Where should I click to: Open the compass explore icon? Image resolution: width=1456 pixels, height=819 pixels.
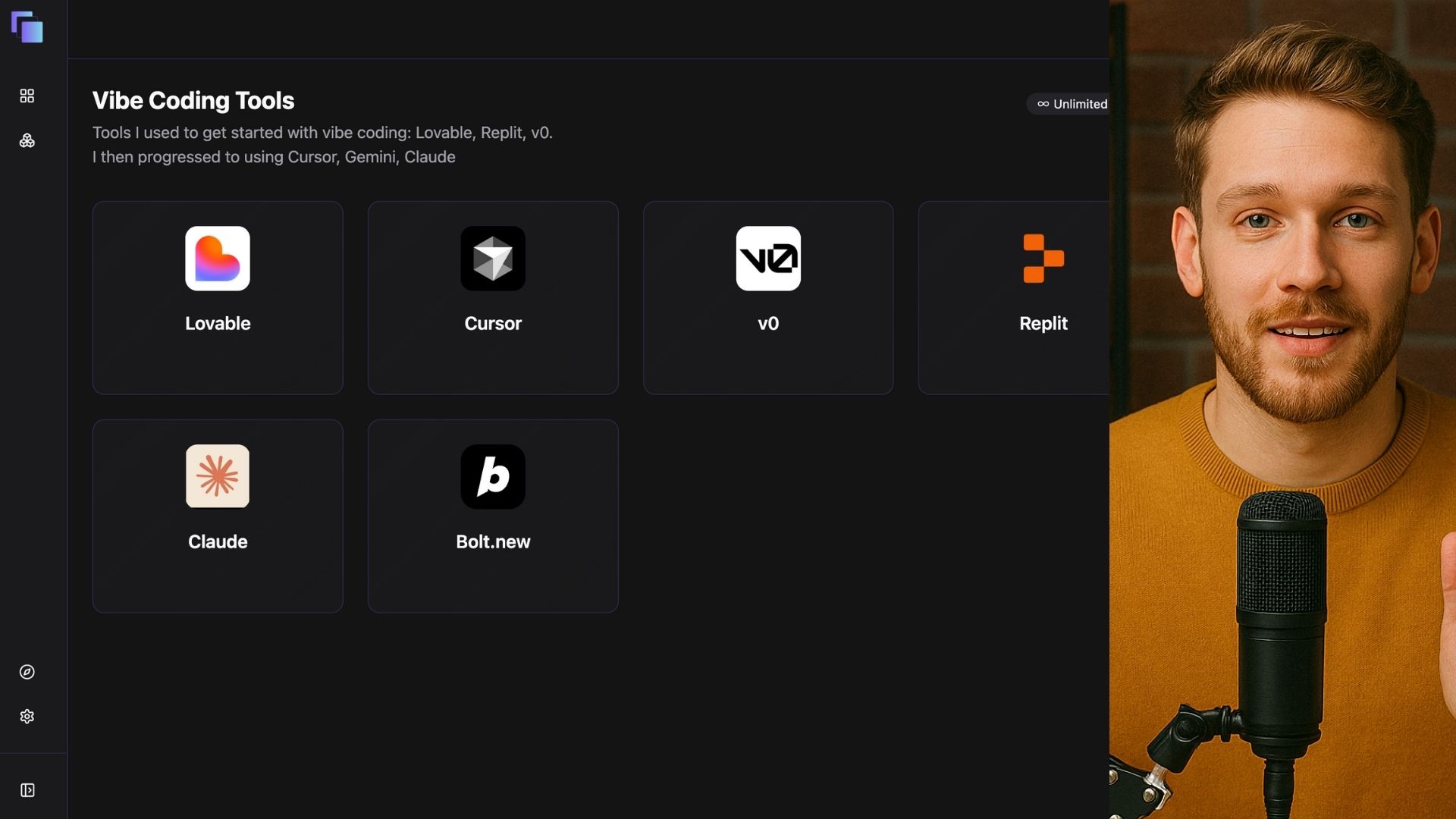[27, 672]
